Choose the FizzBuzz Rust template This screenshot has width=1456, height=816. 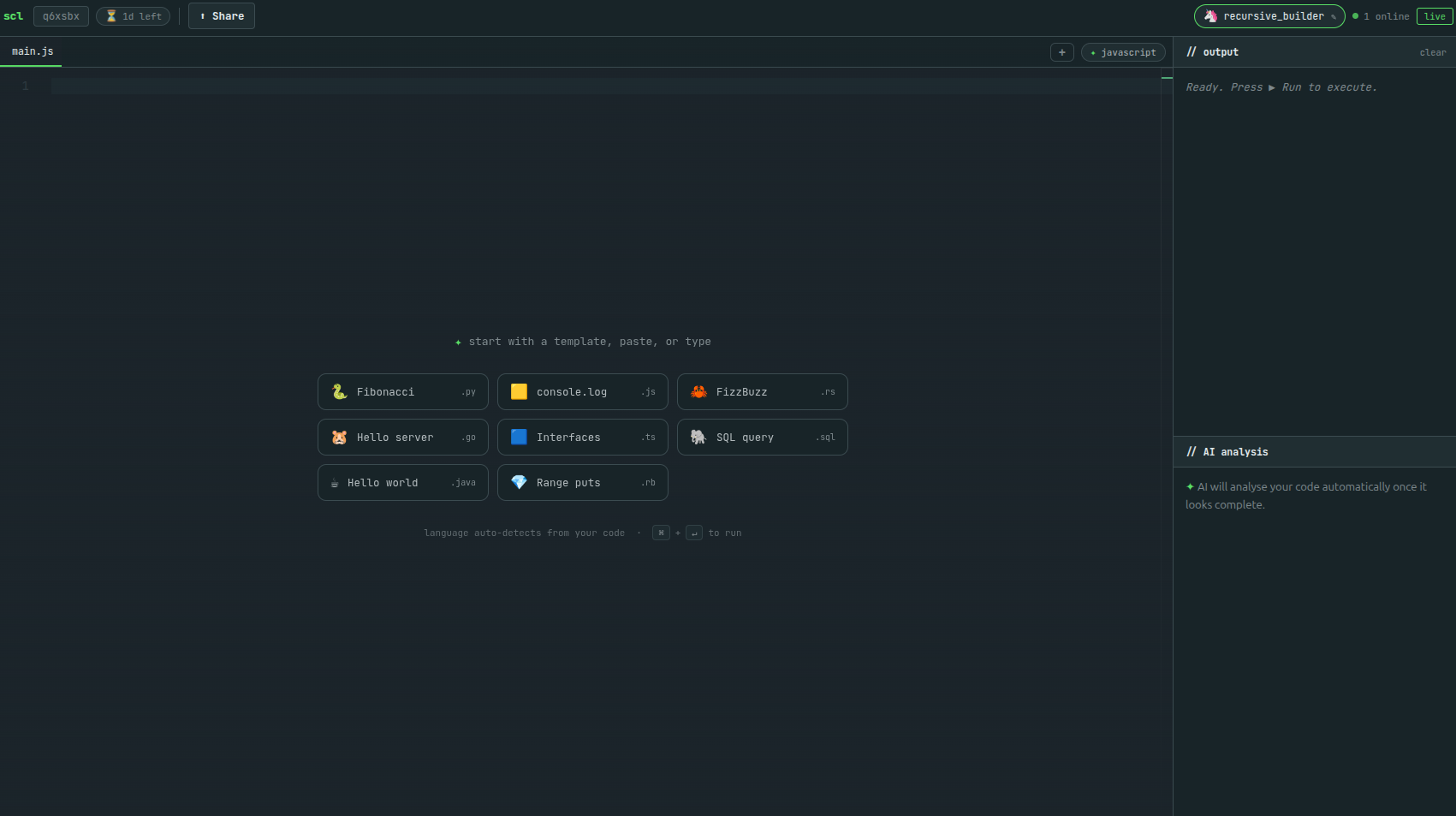tap(763, 392)
